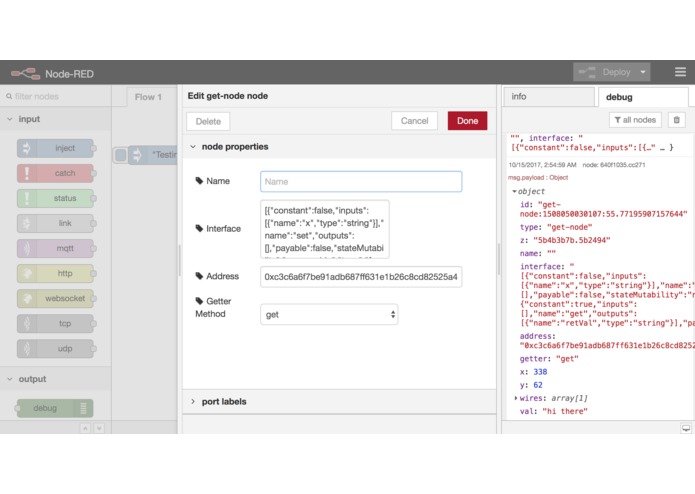Viewport: 695px width, 494px height.
Task: Click the Address input field
Action: coord(361,277)
